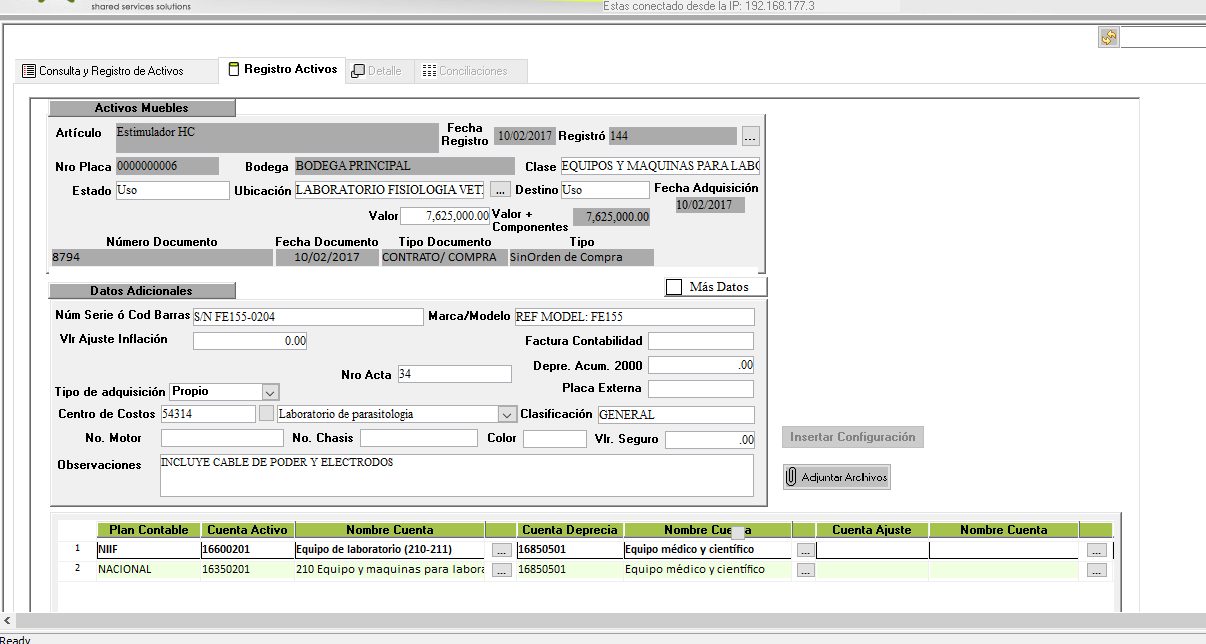This screenshot has height=644, width=1206.
Task: Click the ellipsis button beside Registró 144
Action: point(751,136)
